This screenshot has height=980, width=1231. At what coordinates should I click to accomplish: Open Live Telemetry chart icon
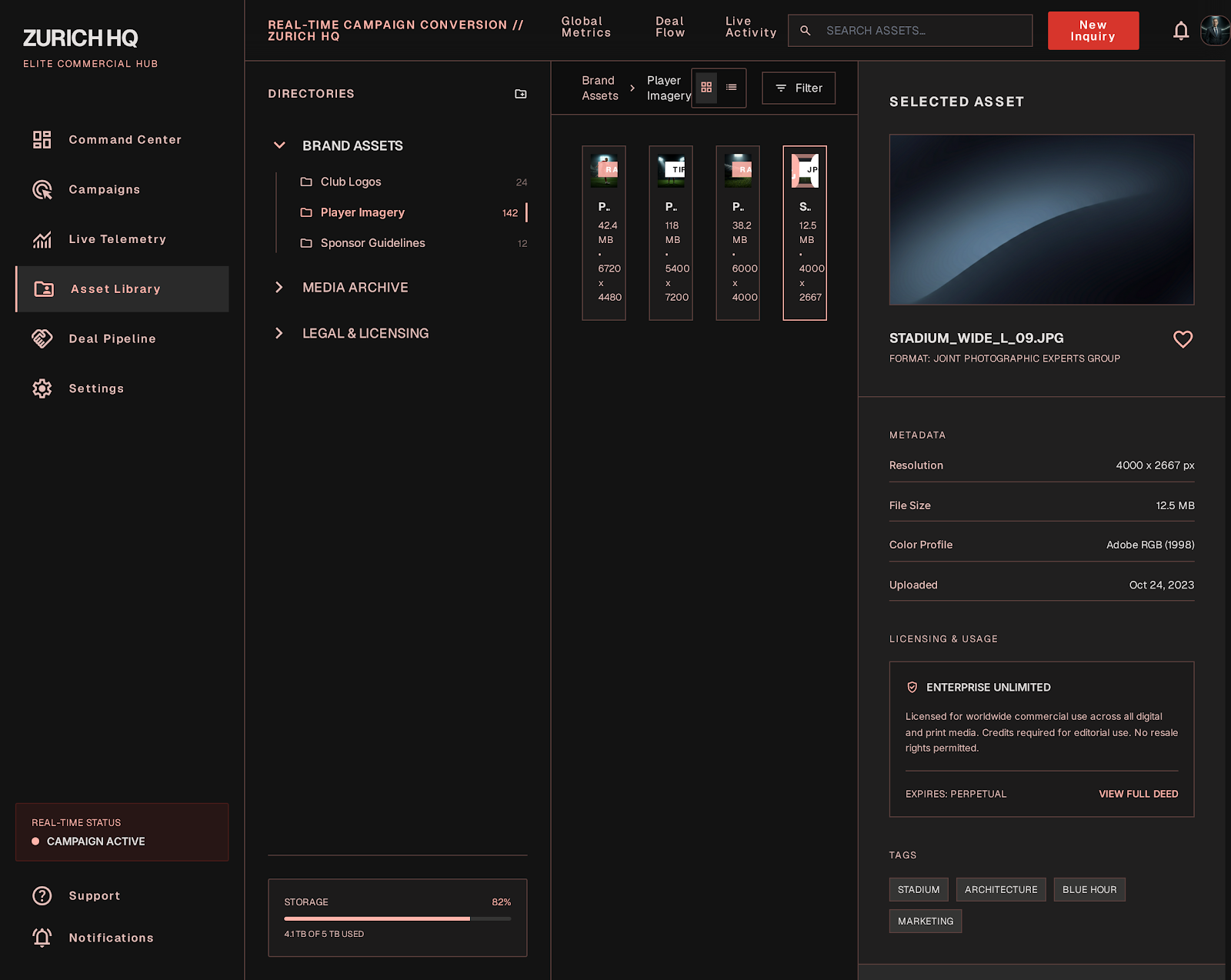[42, 239]
